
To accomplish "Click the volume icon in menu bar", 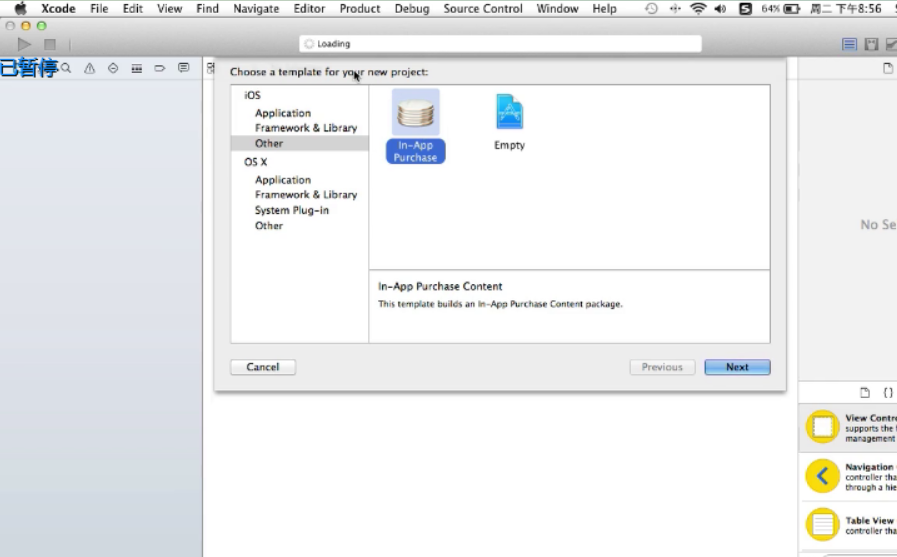I will click(721, 9).
